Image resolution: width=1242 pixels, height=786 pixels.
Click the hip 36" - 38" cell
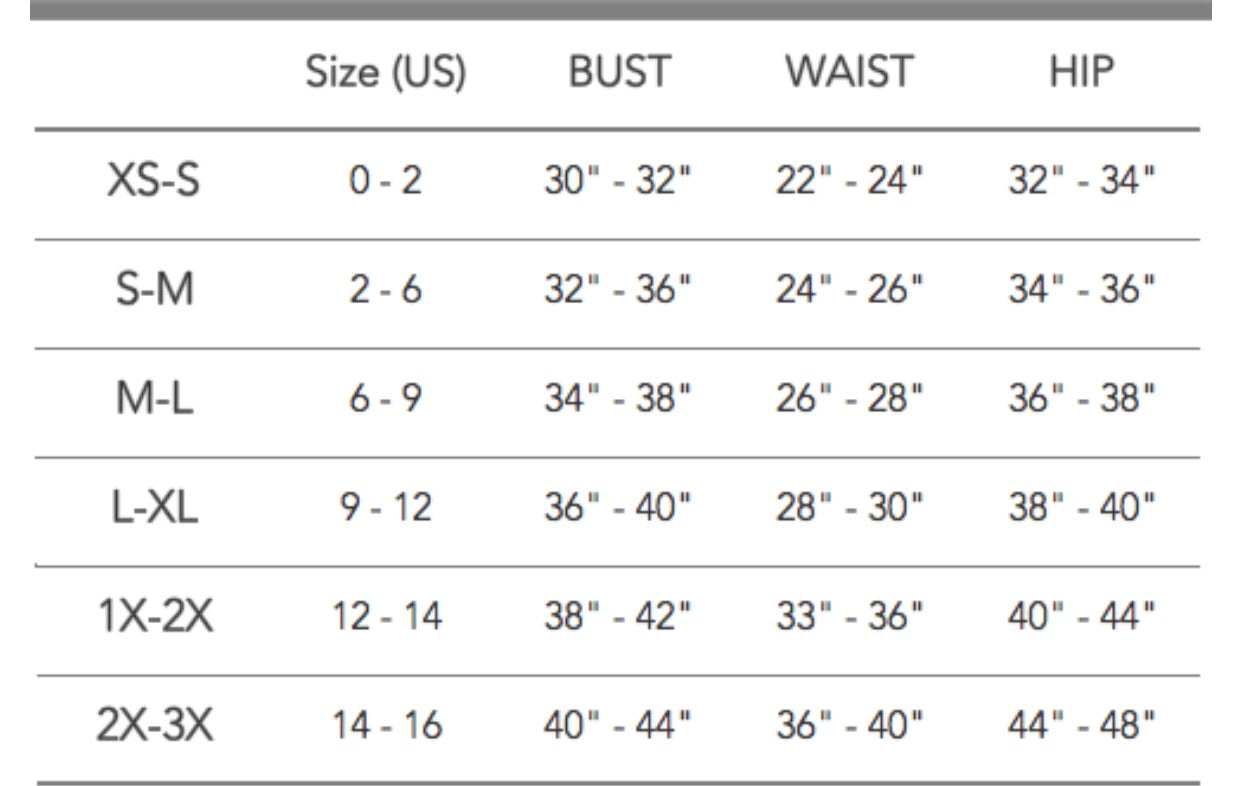(1082, 400)
